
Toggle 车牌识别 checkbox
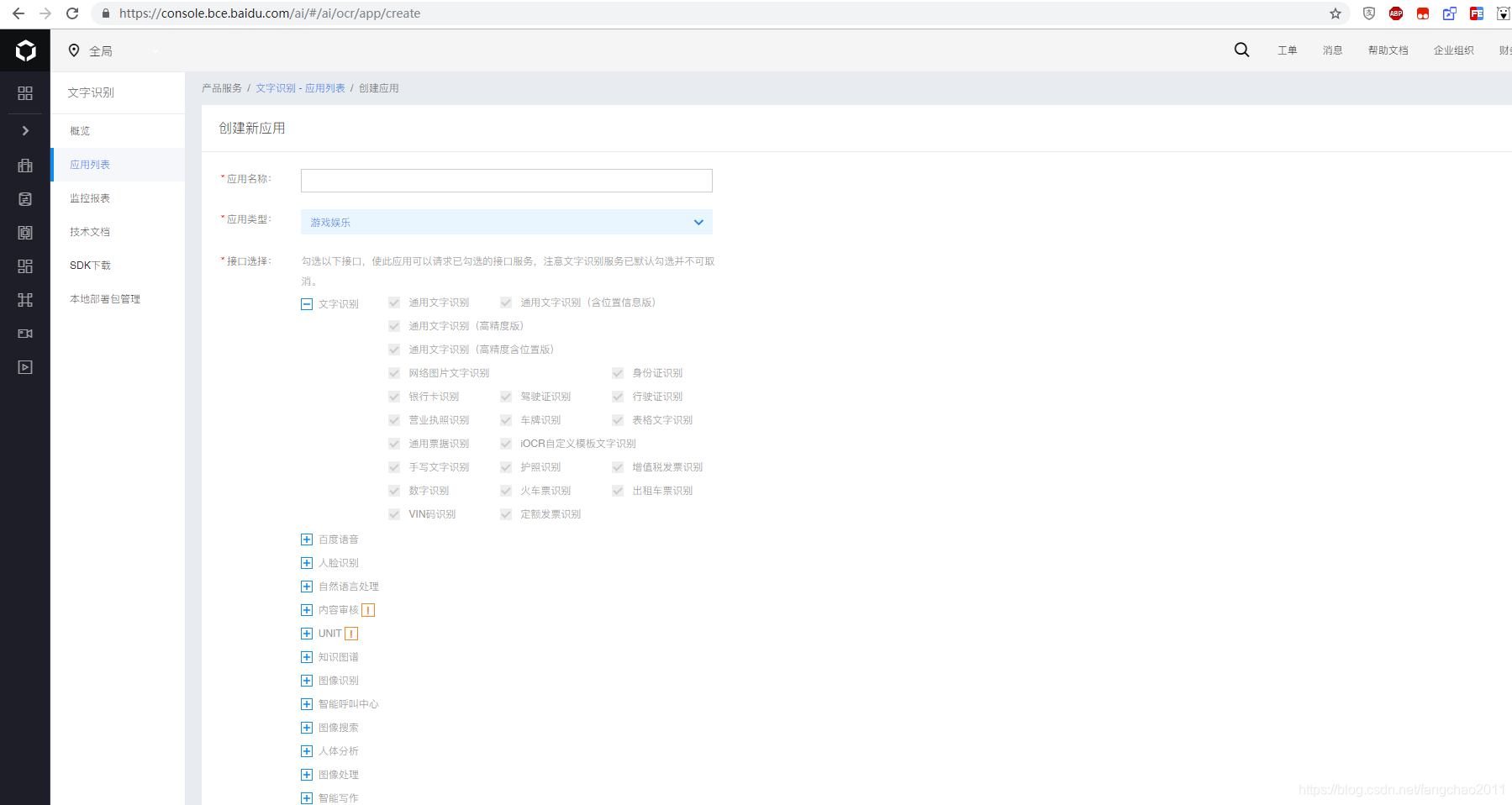click(x=506, y=420)
